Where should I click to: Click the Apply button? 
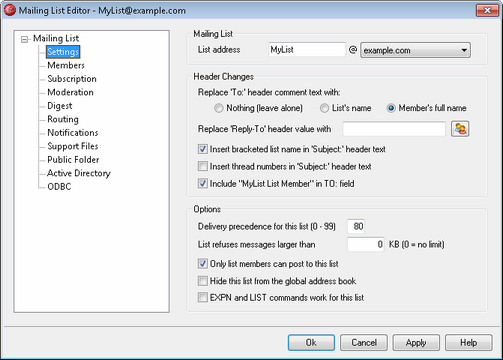tap(416, 343)
